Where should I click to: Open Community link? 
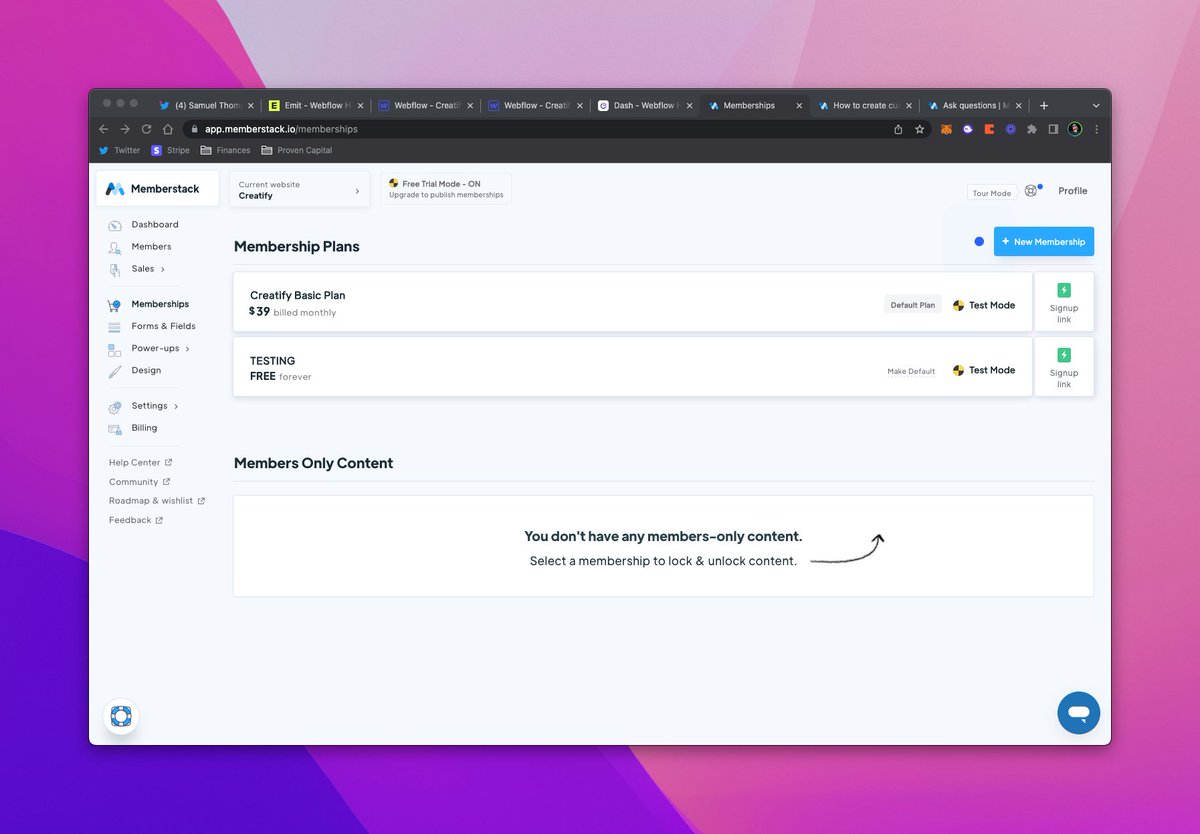tap(139, 482)
